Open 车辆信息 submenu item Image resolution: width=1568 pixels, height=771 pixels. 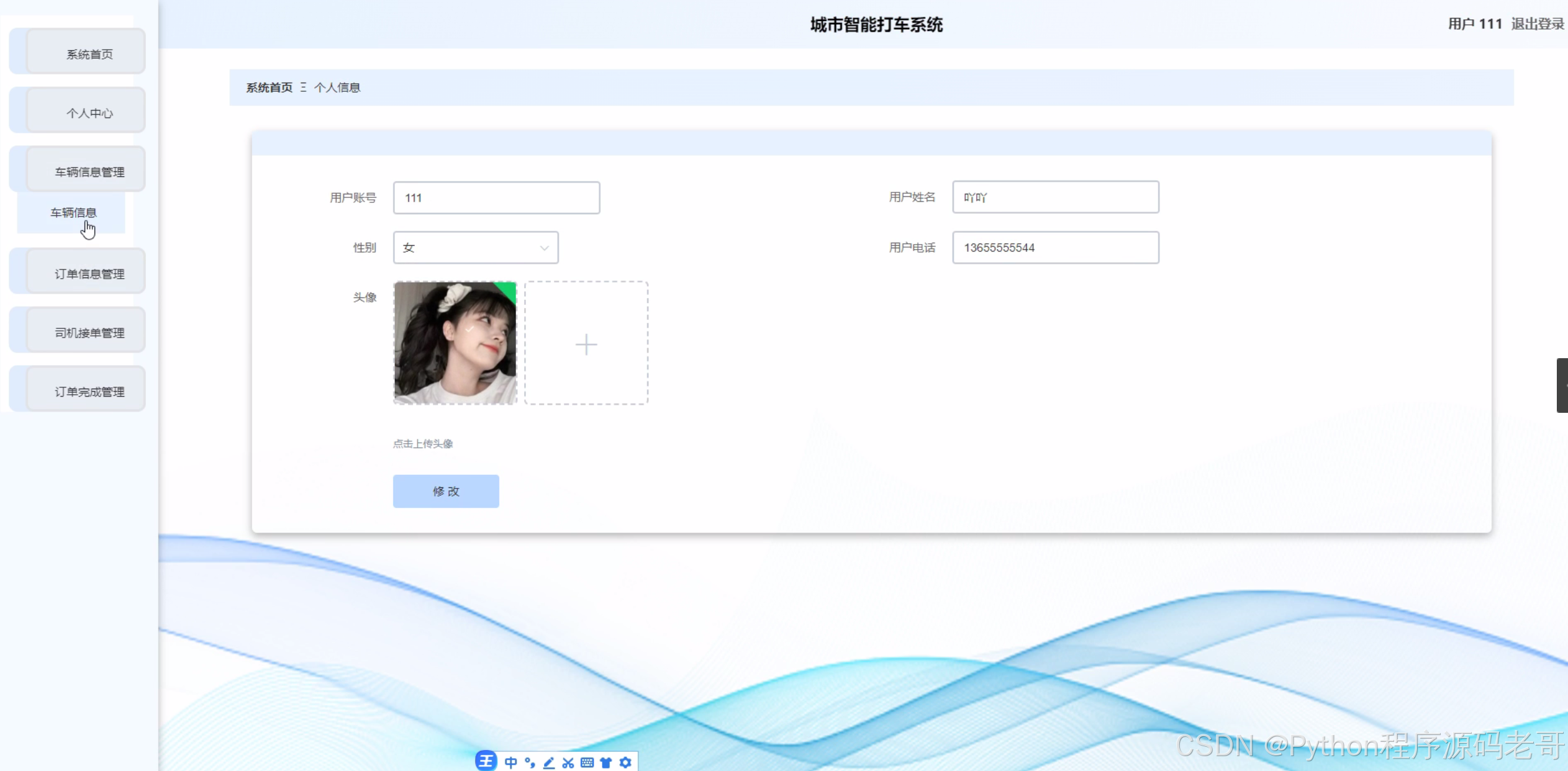[x=73, y=212]
